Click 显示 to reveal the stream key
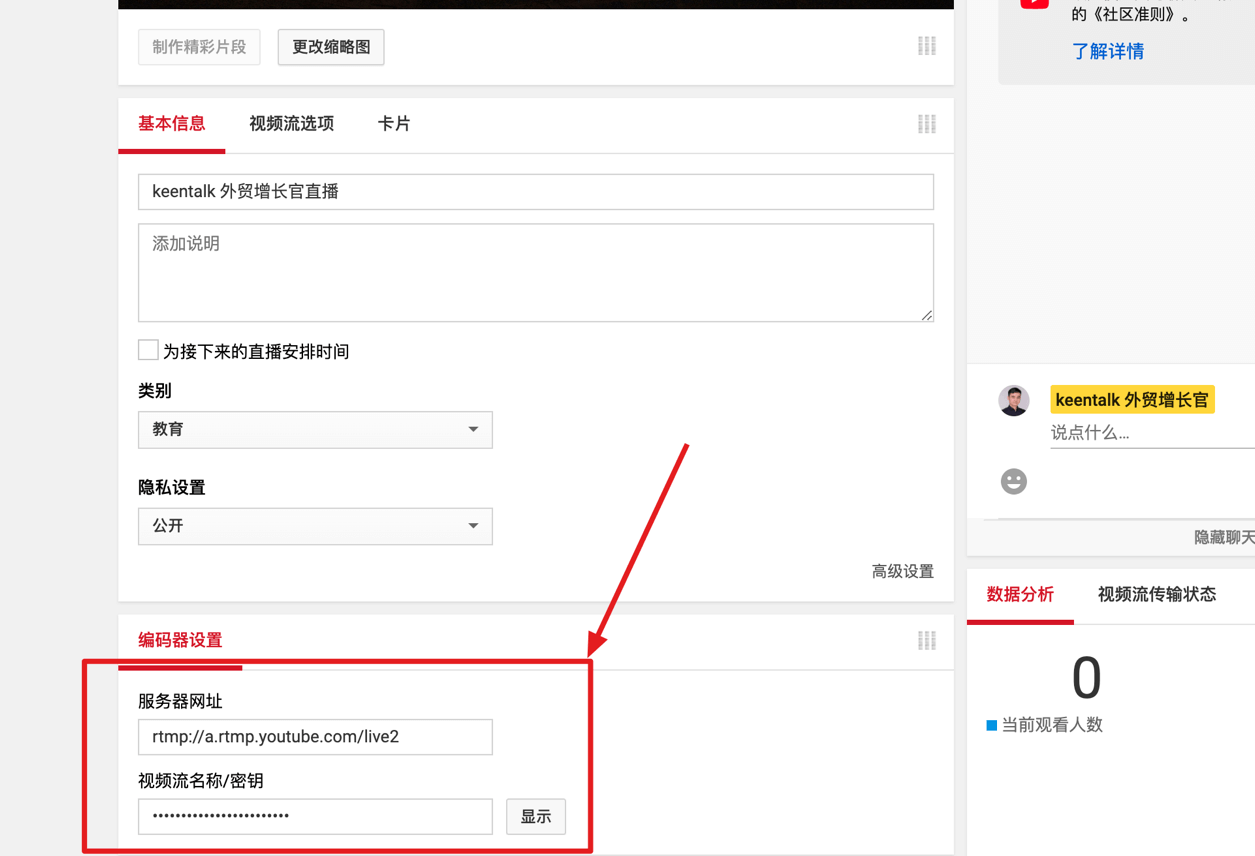 535,816
